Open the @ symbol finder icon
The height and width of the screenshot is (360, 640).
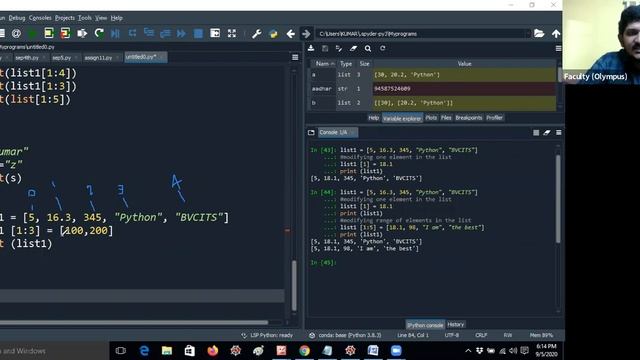click(16, 33)
